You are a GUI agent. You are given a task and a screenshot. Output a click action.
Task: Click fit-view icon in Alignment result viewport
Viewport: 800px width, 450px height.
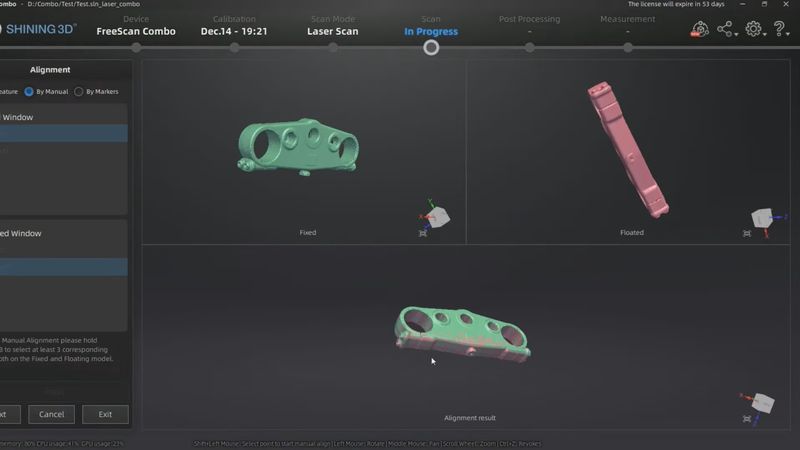[747, 418]
